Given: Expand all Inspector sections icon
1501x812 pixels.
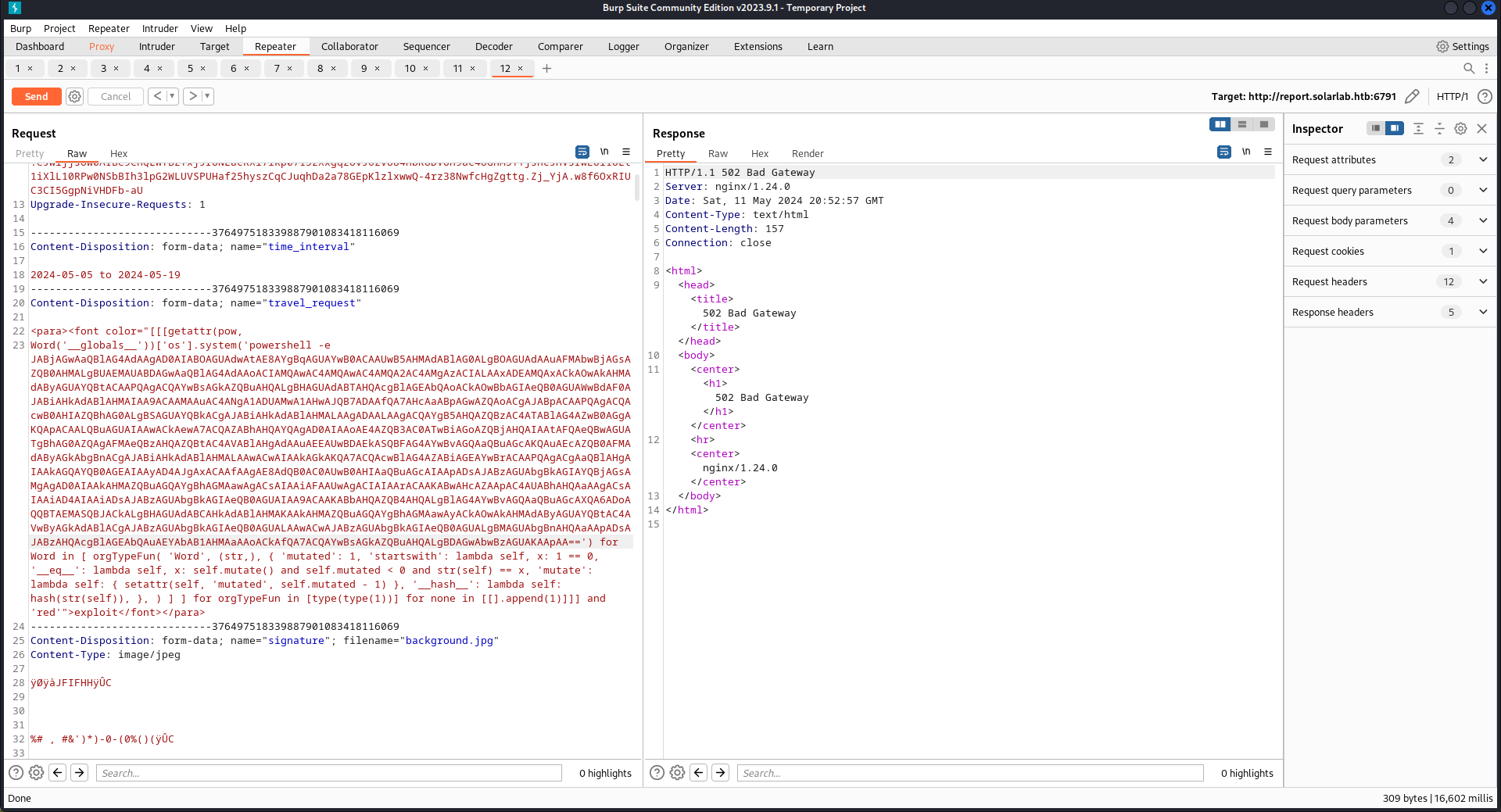Looking at the screenshot, I should 1418,128.
